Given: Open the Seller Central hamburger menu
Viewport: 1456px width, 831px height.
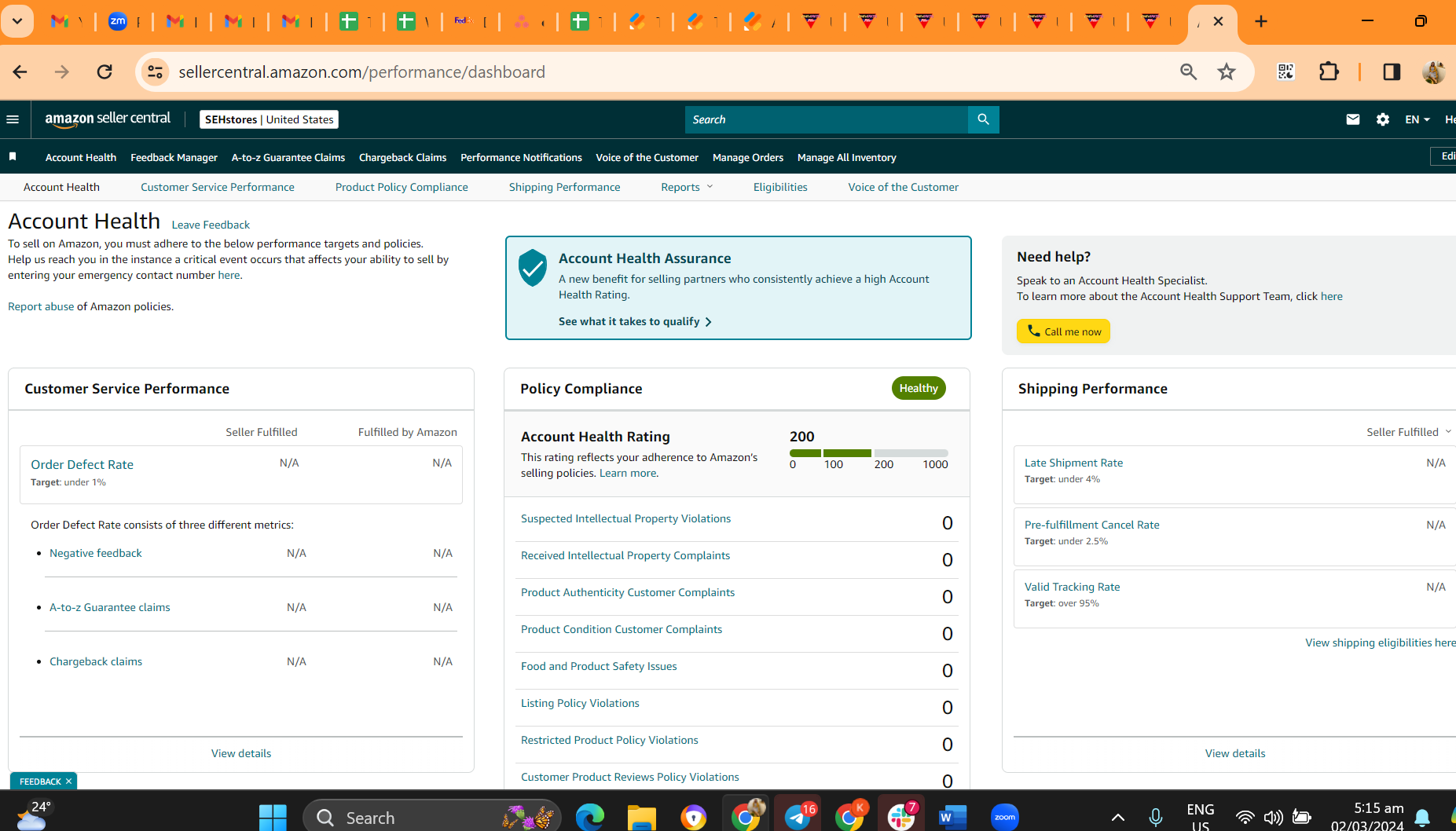Looking at the screenshot, I should 13,119.
